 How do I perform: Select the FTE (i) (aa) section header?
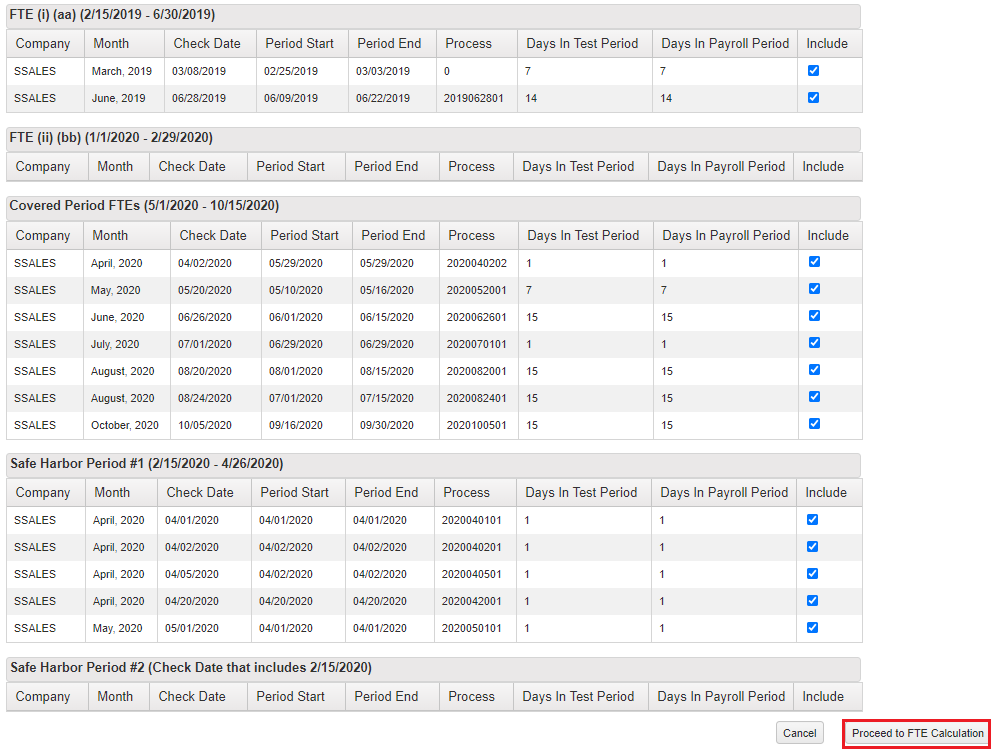point(433,15)
